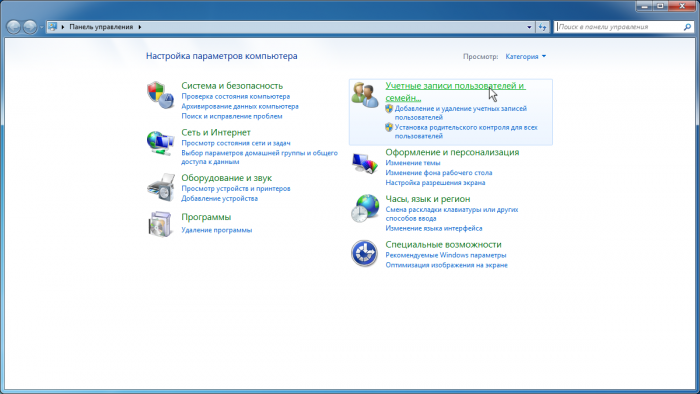Image resolution: width=700 pixels, height=394 pixels.
Task: Click Добавление и удаление учетных записей пользователей
Action: 461,113
